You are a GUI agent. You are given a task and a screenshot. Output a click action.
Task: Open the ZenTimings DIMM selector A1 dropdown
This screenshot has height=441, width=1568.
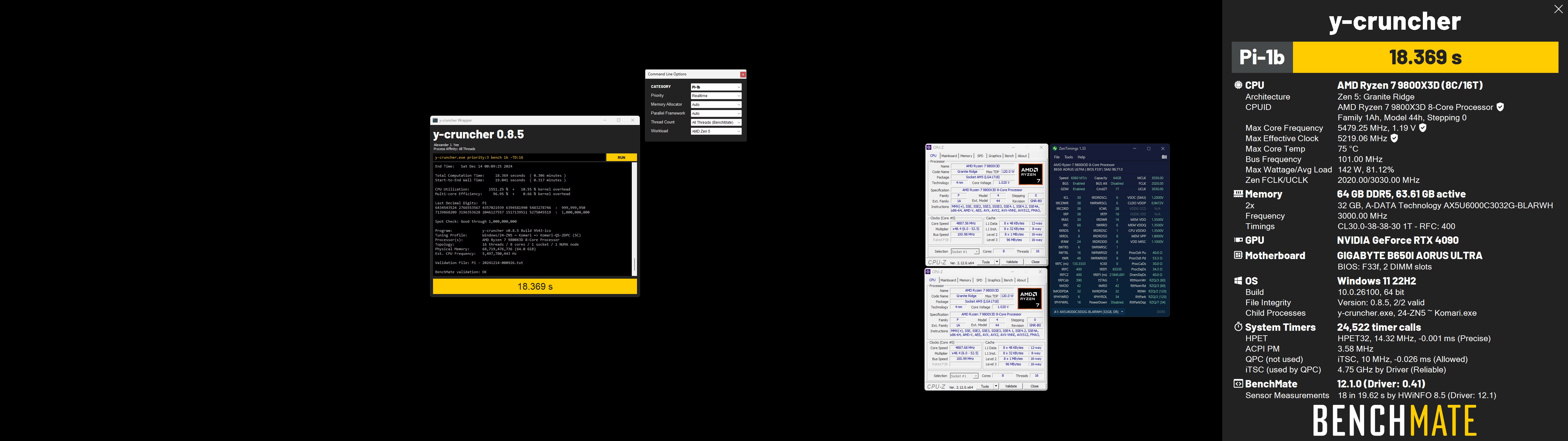[x=1088, y=312]
